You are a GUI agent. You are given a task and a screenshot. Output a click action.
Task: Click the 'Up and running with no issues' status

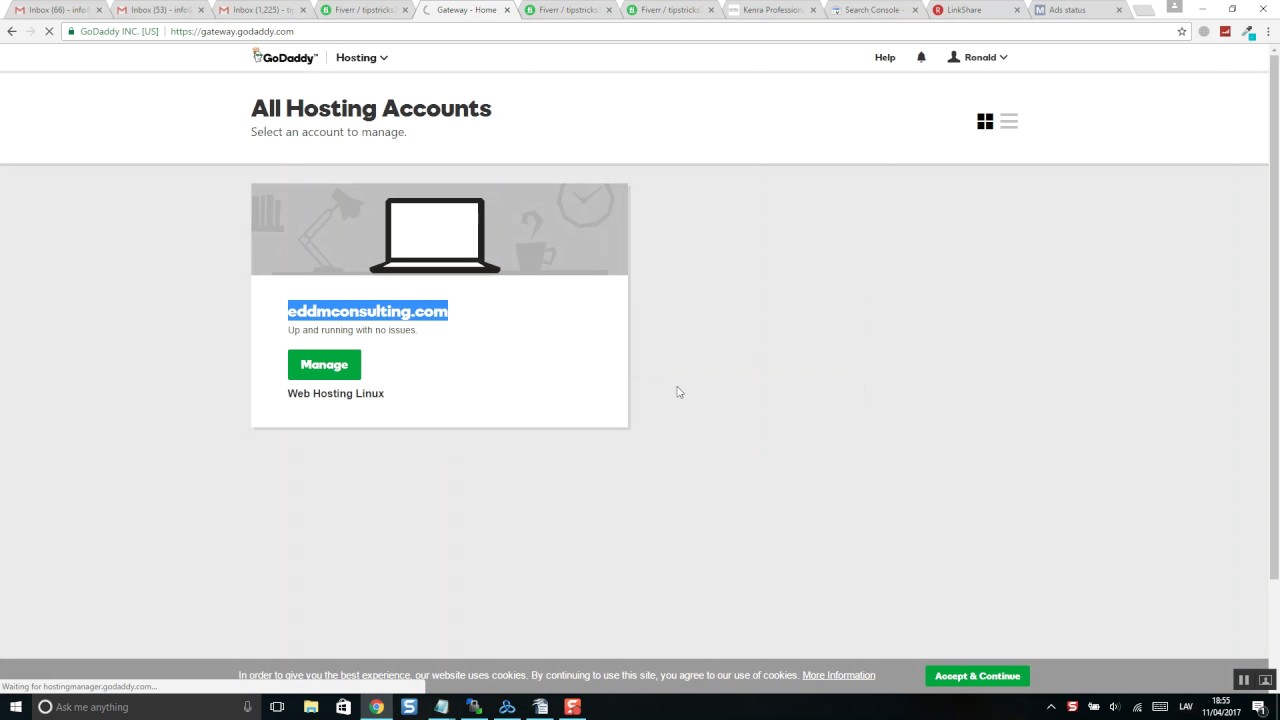pyautogui.click(x=352, y=330)
